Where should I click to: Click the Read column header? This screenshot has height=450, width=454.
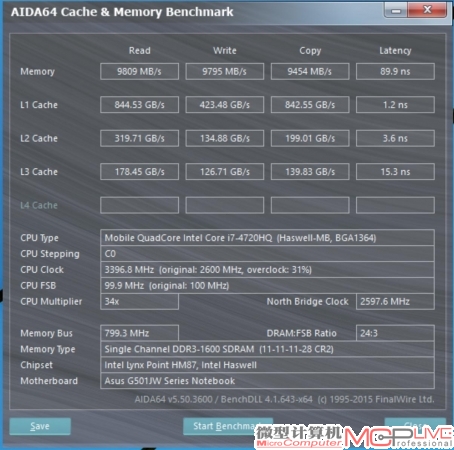(139, 50)
